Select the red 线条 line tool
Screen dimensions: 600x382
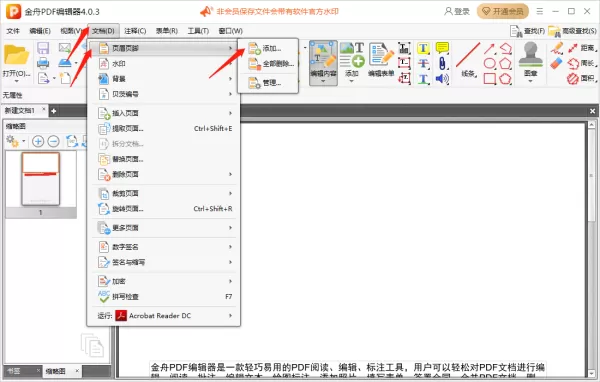469,60
